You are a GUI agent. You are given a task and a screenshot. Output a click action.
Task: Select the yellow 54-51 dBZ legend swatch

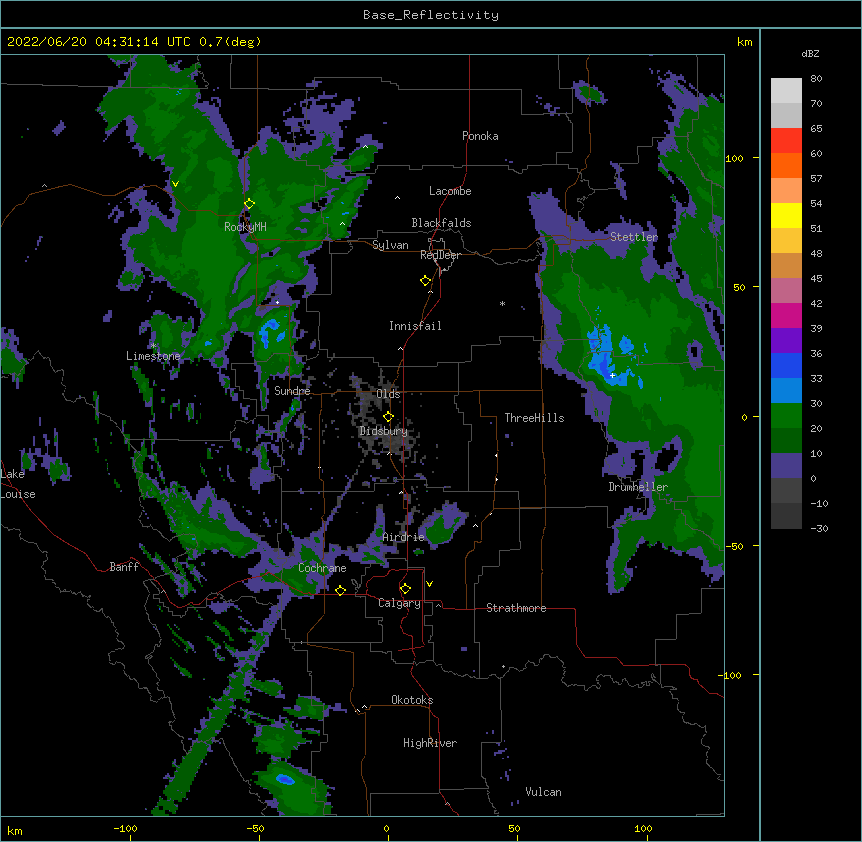click(786, 215)
